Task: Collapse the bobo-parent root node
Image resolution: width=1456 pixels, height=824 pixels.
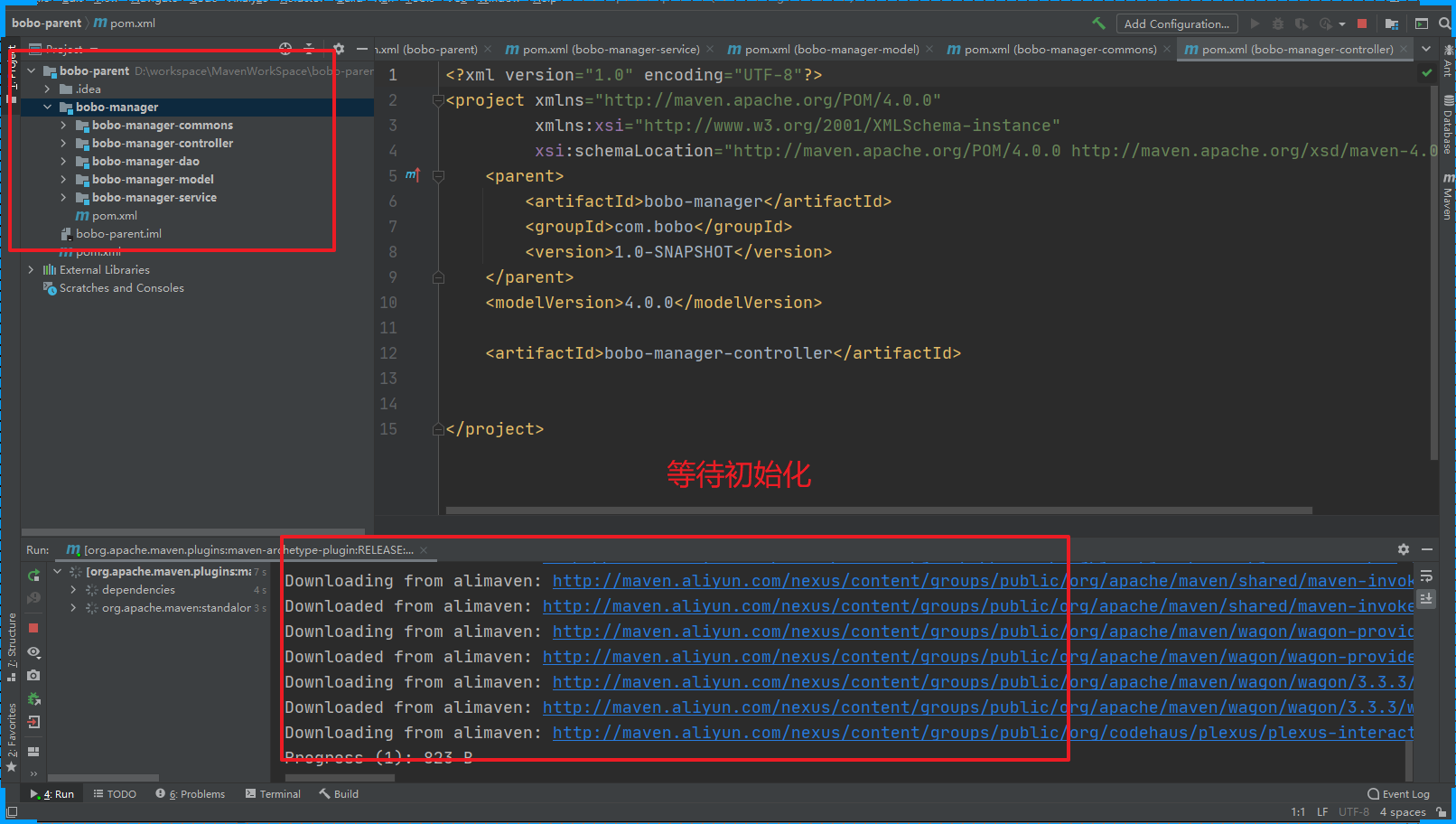Action: [32, 70]
